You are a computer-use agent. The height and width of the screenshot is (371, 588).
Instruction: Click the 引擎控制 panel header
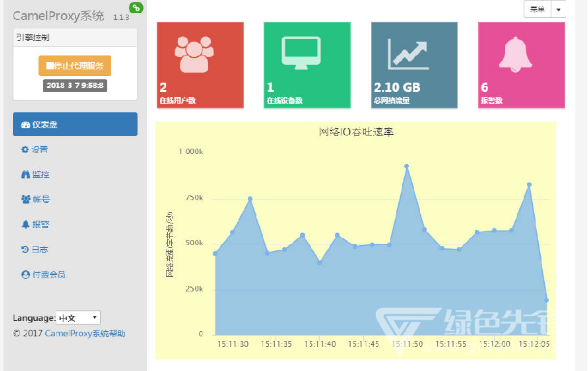[75, 38]
